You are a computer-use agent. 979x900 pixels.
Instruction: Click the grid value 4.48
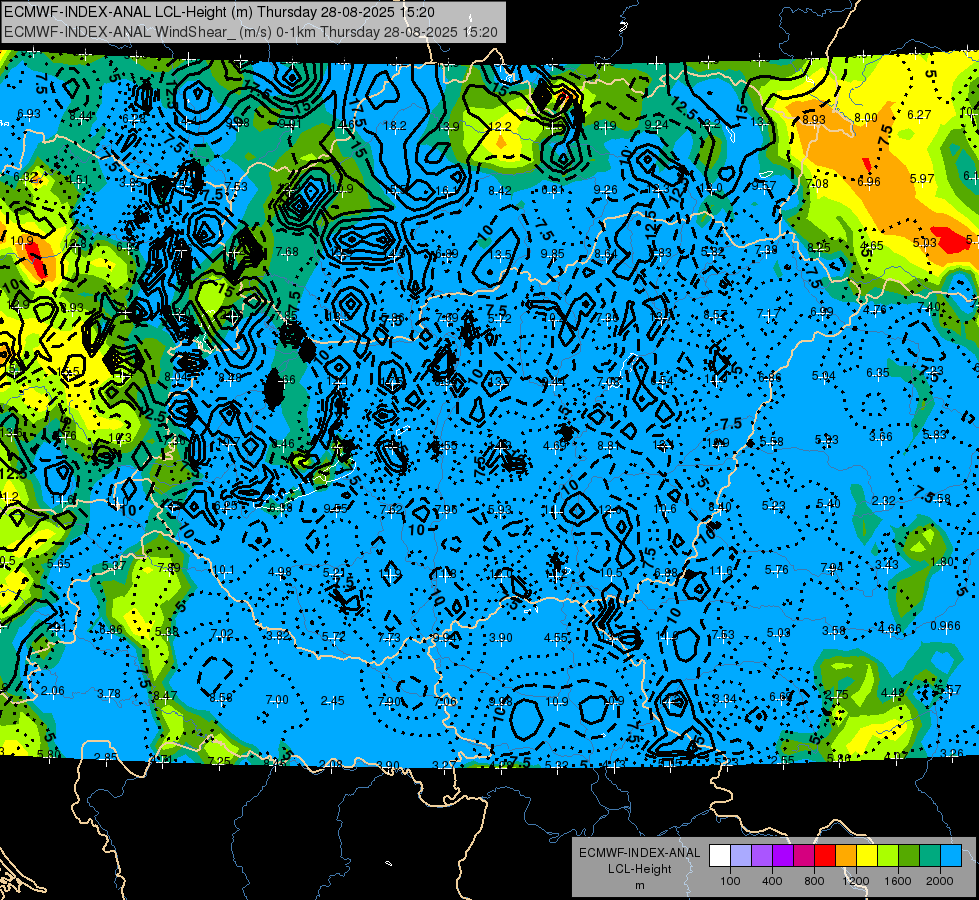tap(893, 693)
